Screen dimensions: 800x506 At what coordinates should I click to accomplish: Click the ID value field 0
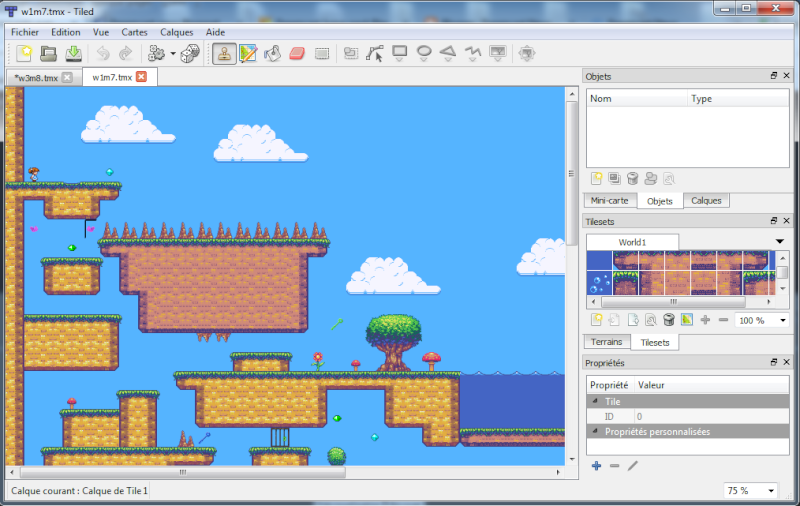pos(711,416)
